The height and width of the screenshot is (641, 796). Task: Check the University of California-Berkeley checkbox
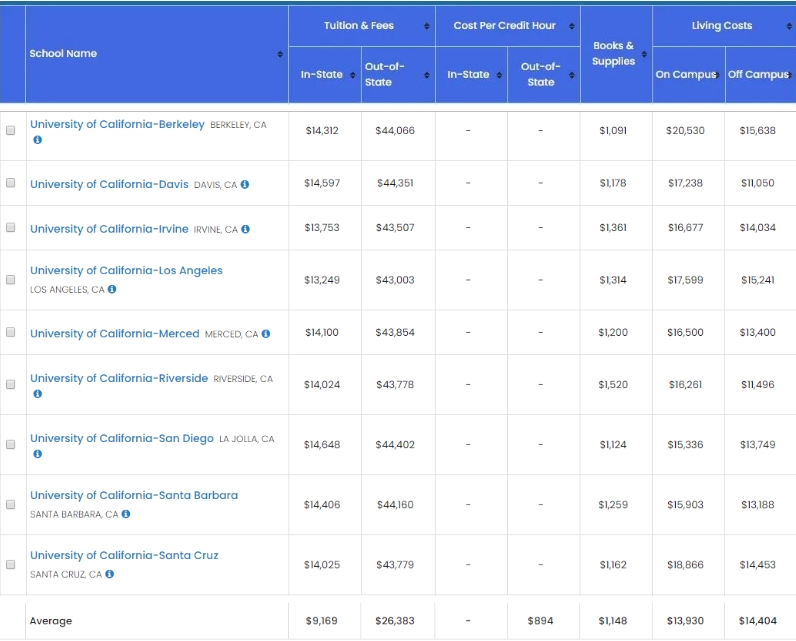pos(10,130)
